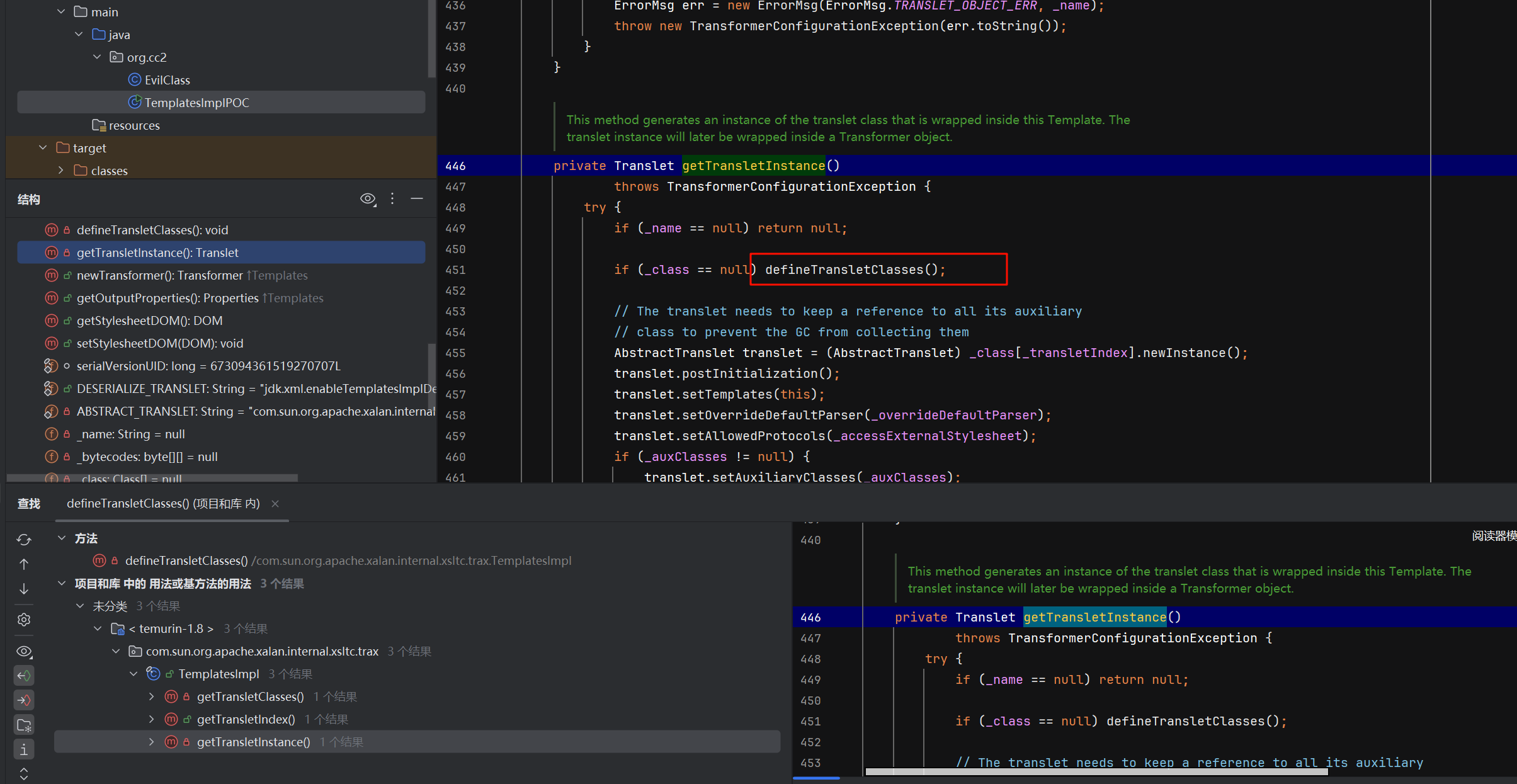Screen dimensions: 1517x784
Task: Open the Find panel view options eye
Action: pyautogui.click(x=24, y=651)
